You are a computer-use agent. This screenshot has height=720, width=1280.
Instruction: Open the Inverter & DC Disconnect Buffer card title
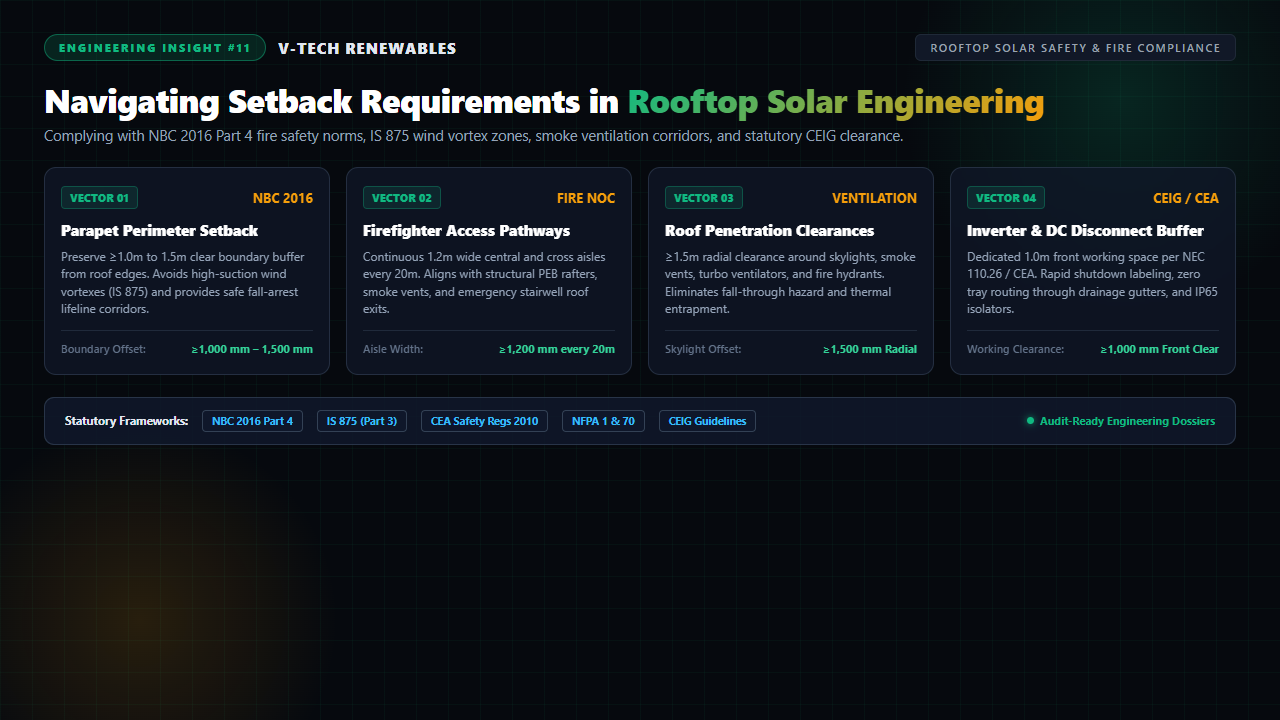(1085, 231)
